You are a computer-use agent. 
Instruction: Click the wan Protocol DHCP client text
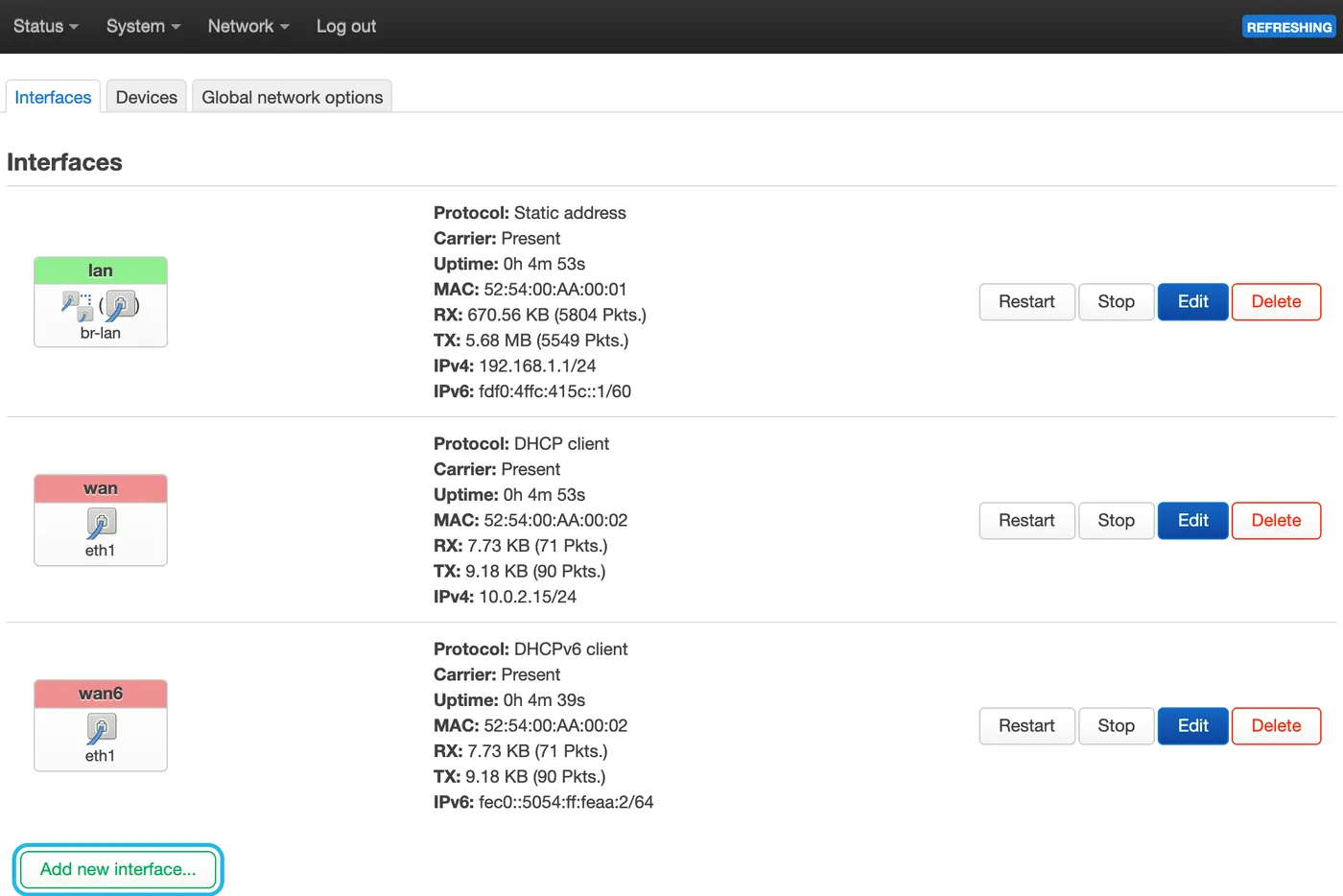click(x=561, y=443)
